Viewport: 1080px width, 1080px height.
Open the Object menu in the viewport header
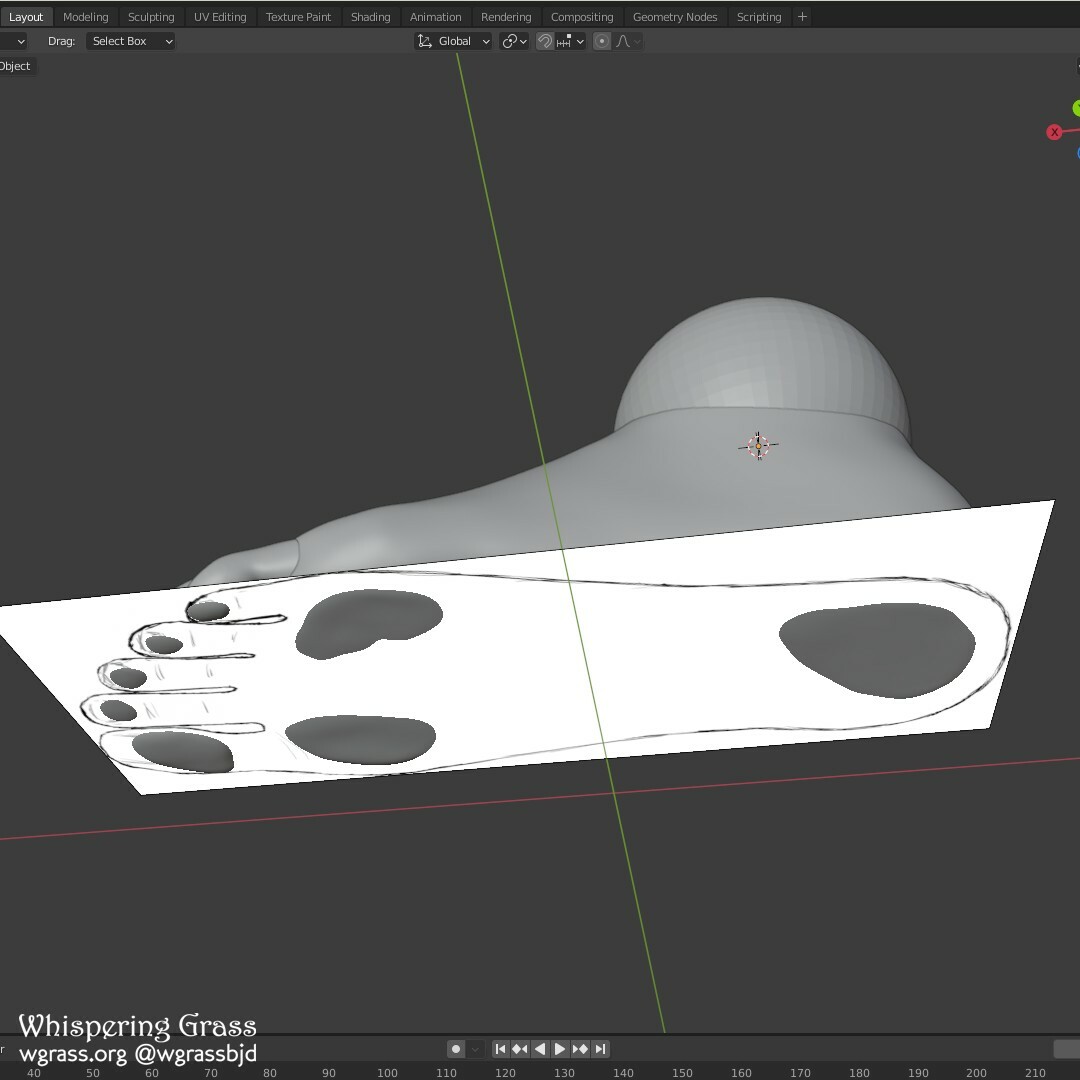point(15,66)
